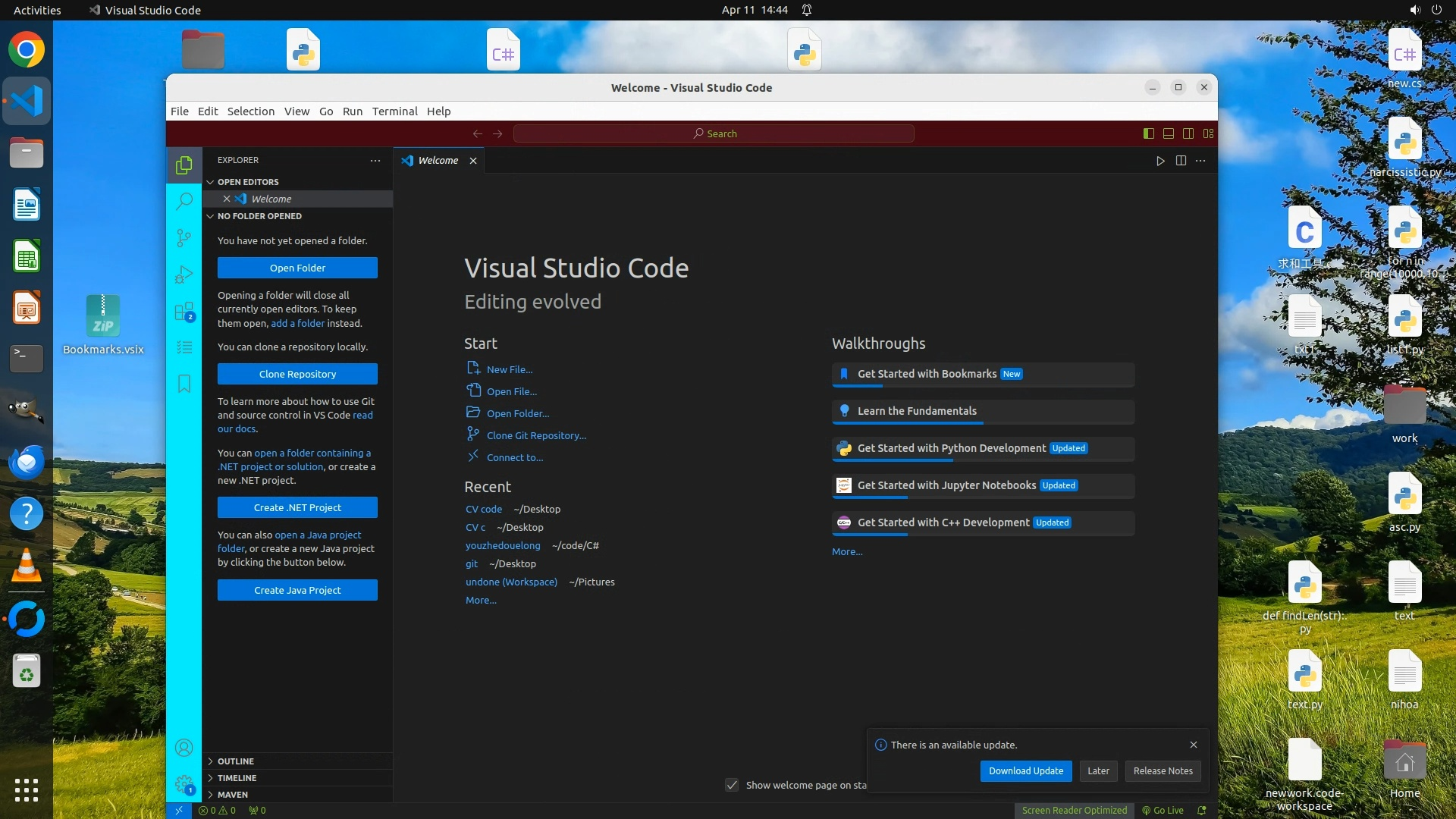This screenshot has width=1456, height=819.
Task: Open the Terminal menu
Action: click(394, 111)
